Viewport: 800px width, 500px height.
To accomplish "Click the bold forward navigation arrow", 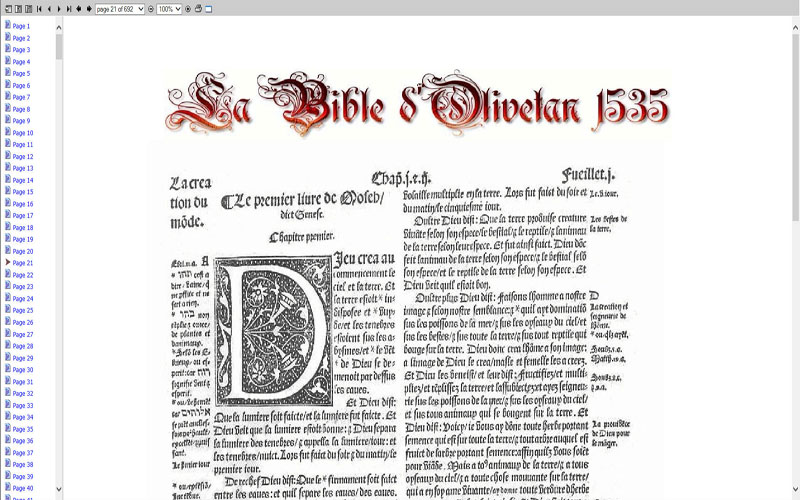I will [x=89, y=9].
